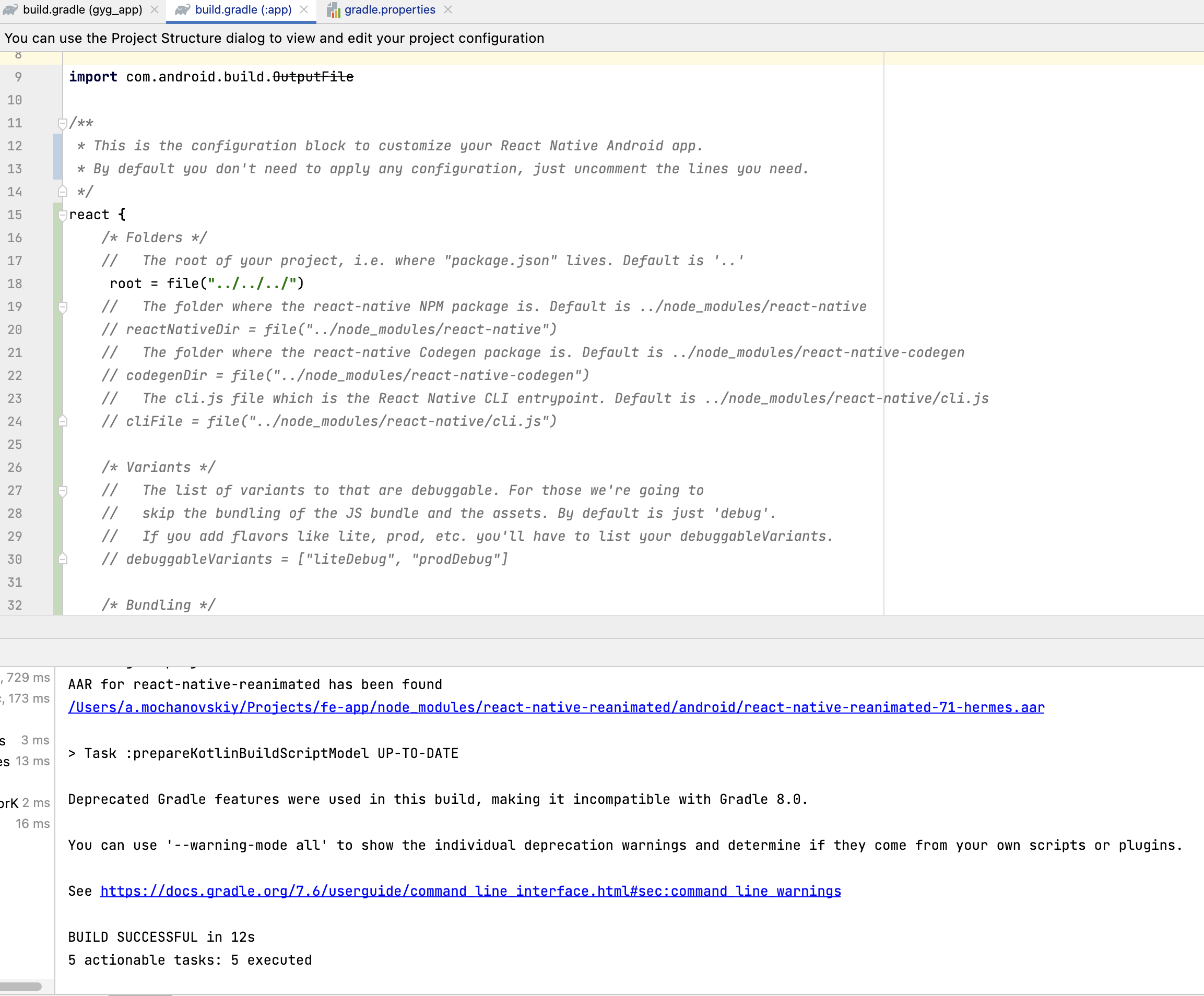Viewport: 1204px width, 996px height.
Task: Fold the Variants comment block at line 27
Action: coord(63,491)
